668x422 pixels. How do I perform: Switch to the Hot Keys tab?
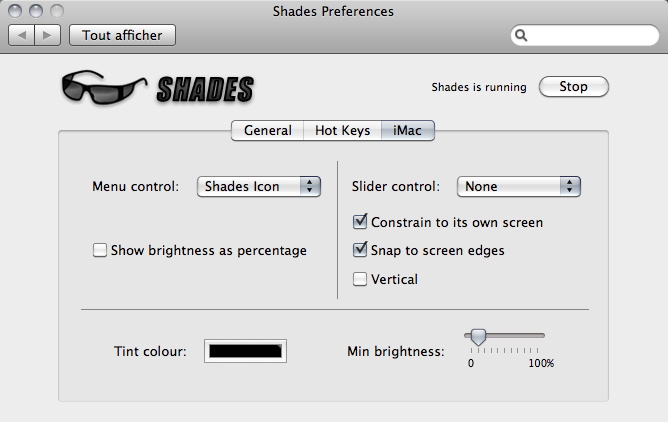click(343, 130)
